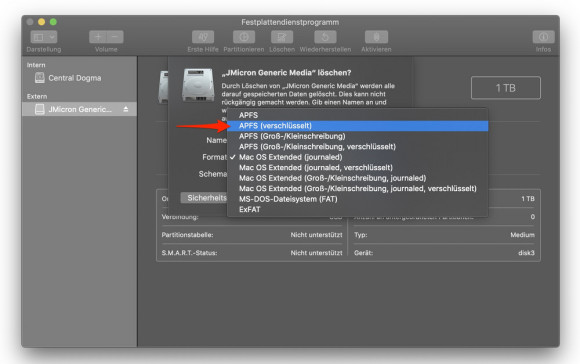Image resolution: width=580 pixels, height=364 pixels.
Task: Click the Extern sidebar heading
Action: click(37, 97)
